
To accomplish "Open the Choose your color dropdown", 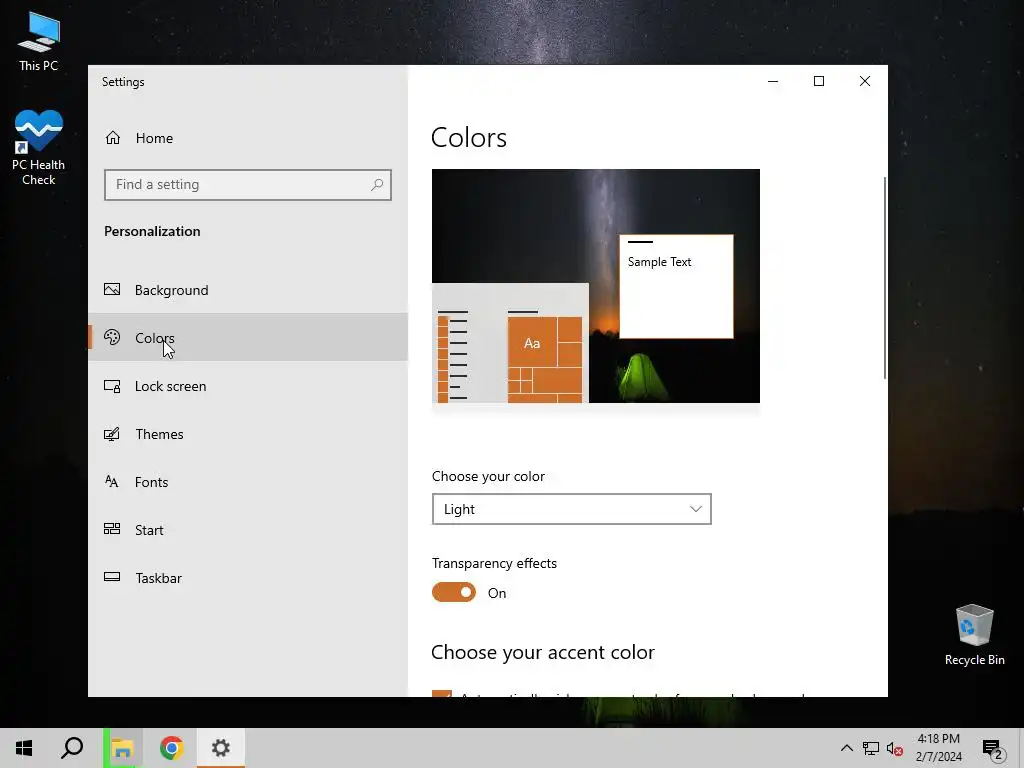I will click(x=571, y=509).
